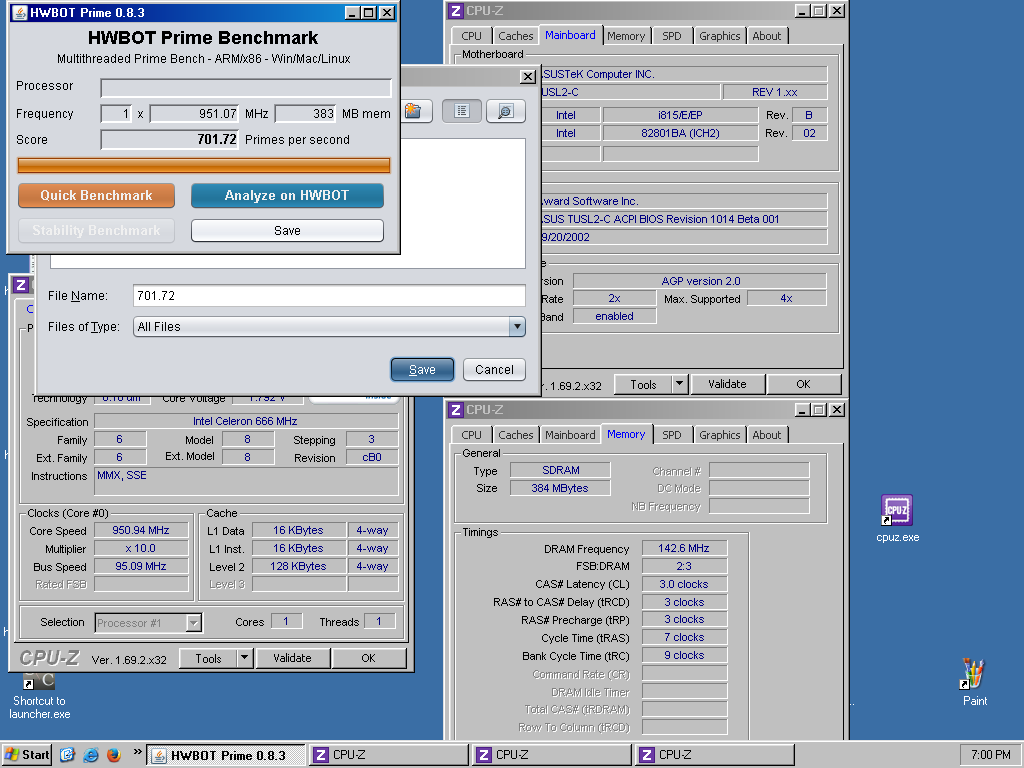Open SPD tab in Mainboard CPU-Z window
Screen dimensions: 1024x768
(x=671, y=36)
